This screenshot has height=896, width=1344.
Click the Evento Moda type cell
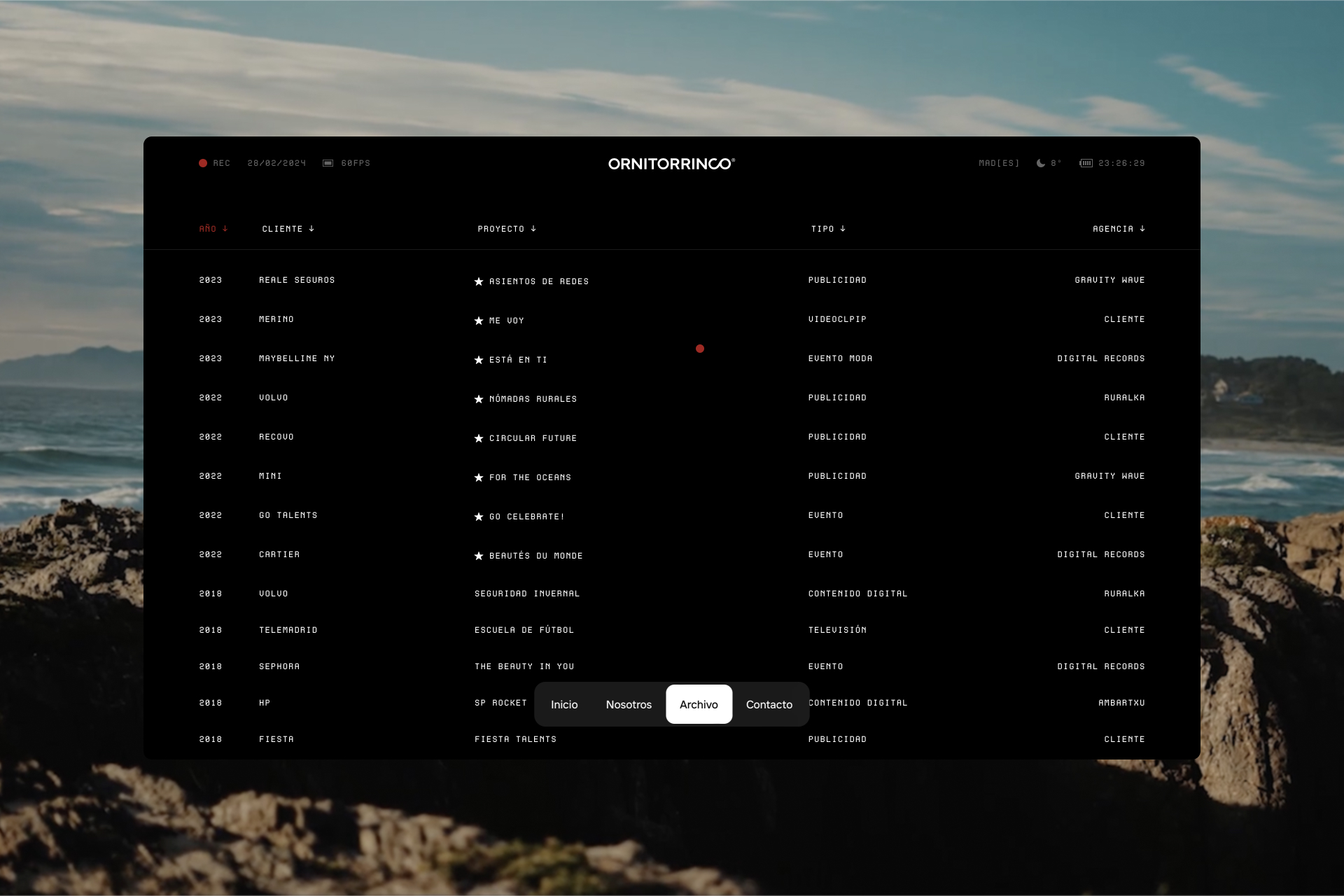(840, 358)
